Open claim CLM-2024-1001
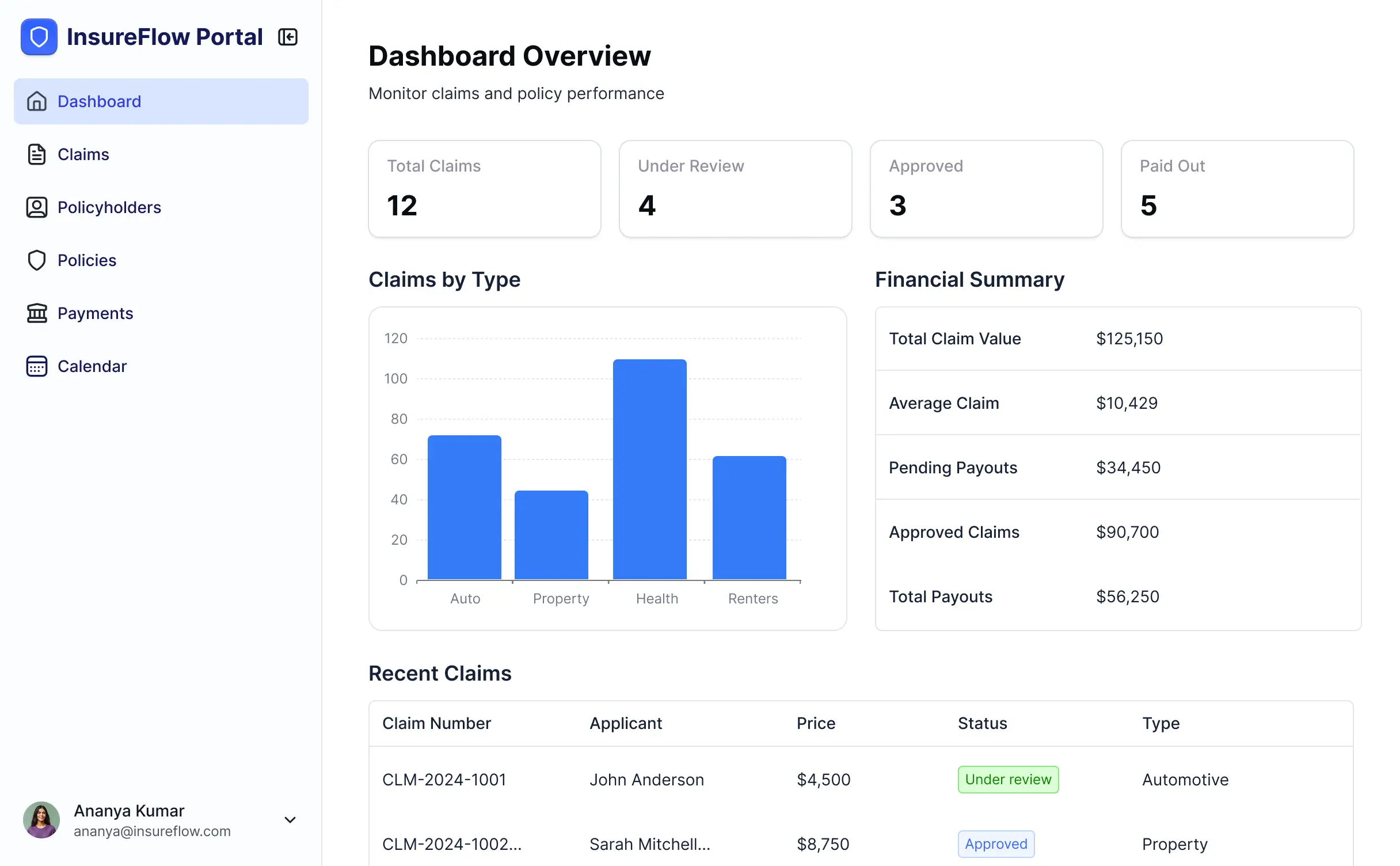Viewport: 1400px width, 866px height. pos(444,779)
